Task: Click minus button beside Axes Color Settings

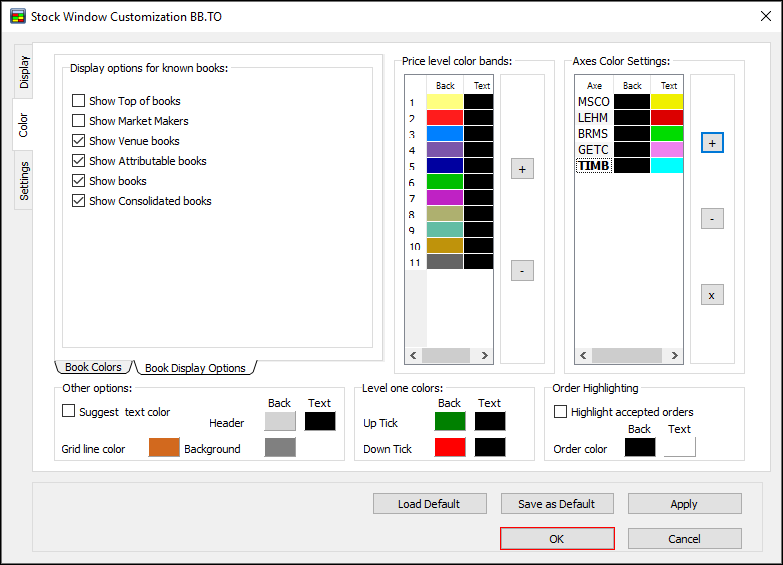Action: [x=712, y=219]
